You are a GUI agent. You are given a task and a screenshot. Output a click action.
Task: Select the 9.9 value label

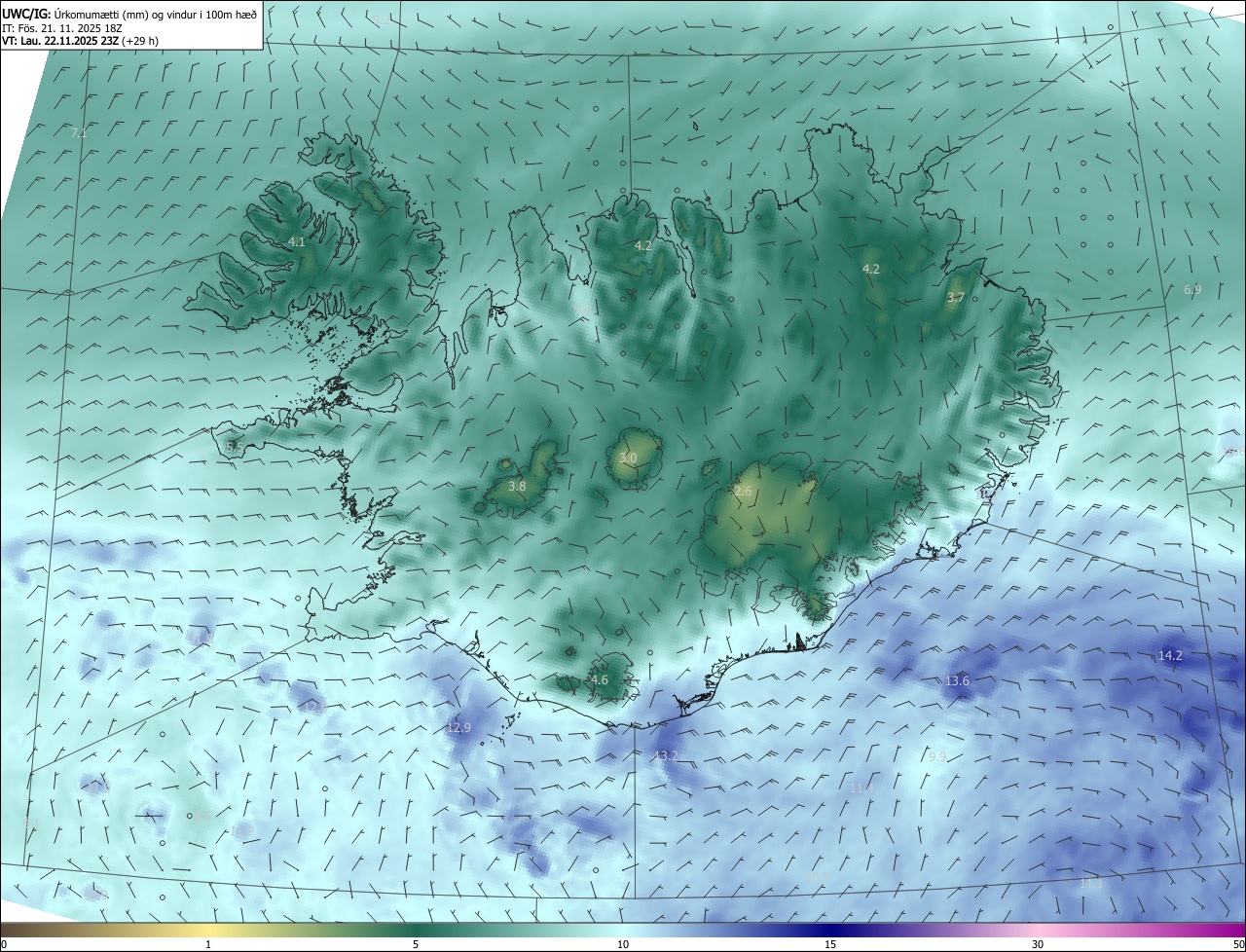pyautogui.click(x=937, y=756)
